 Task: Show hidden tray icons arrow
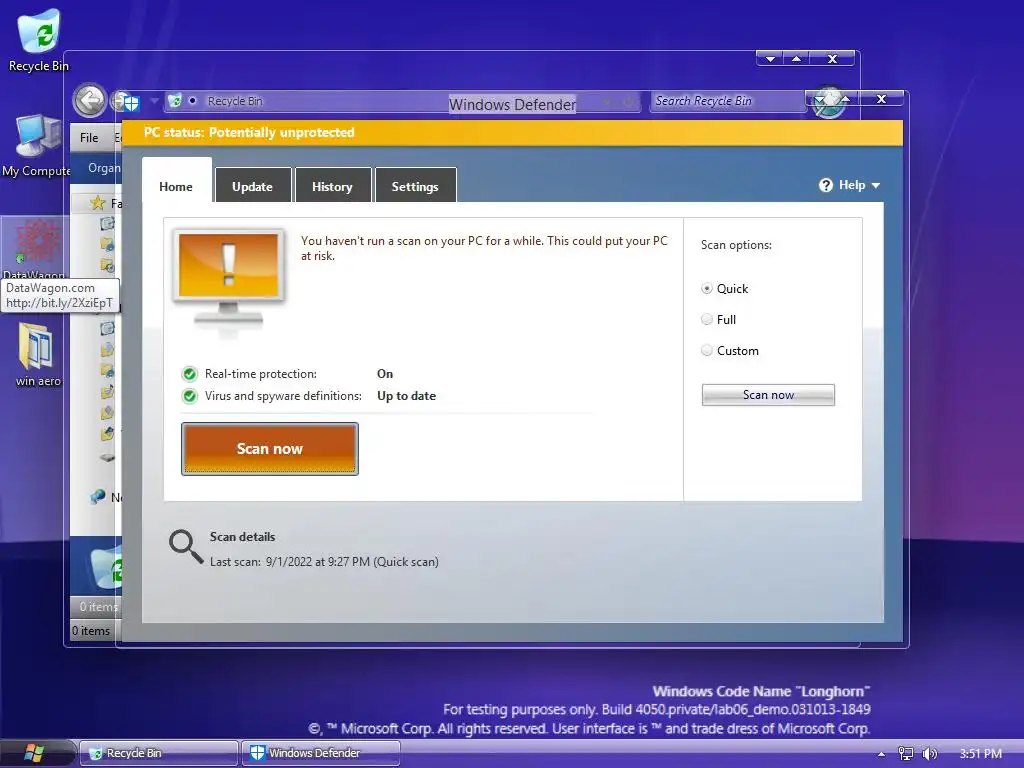tap(881, 754)
